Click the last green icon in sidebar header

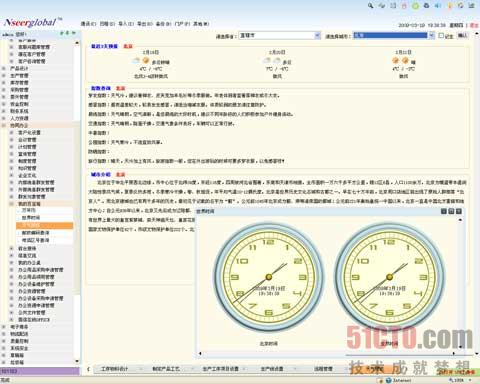click(74, 33)
